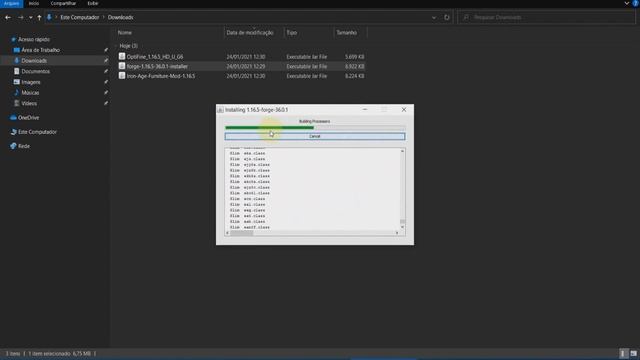Minimize the Forge installer window
The image size is (640, 360).
[x=365, y=109]
